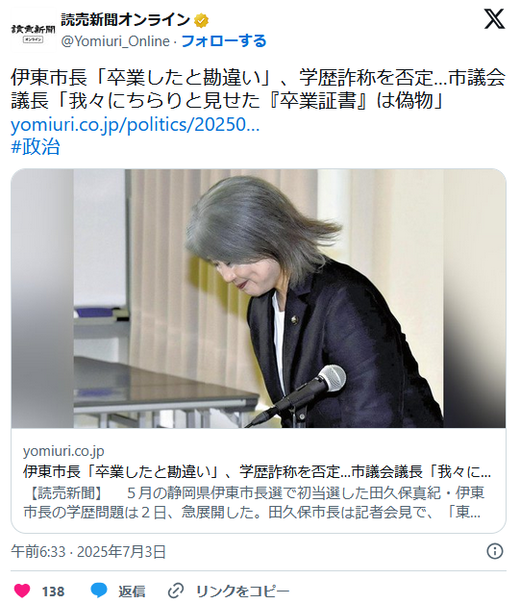Click the 返信 reply label

tap(132, 591)
